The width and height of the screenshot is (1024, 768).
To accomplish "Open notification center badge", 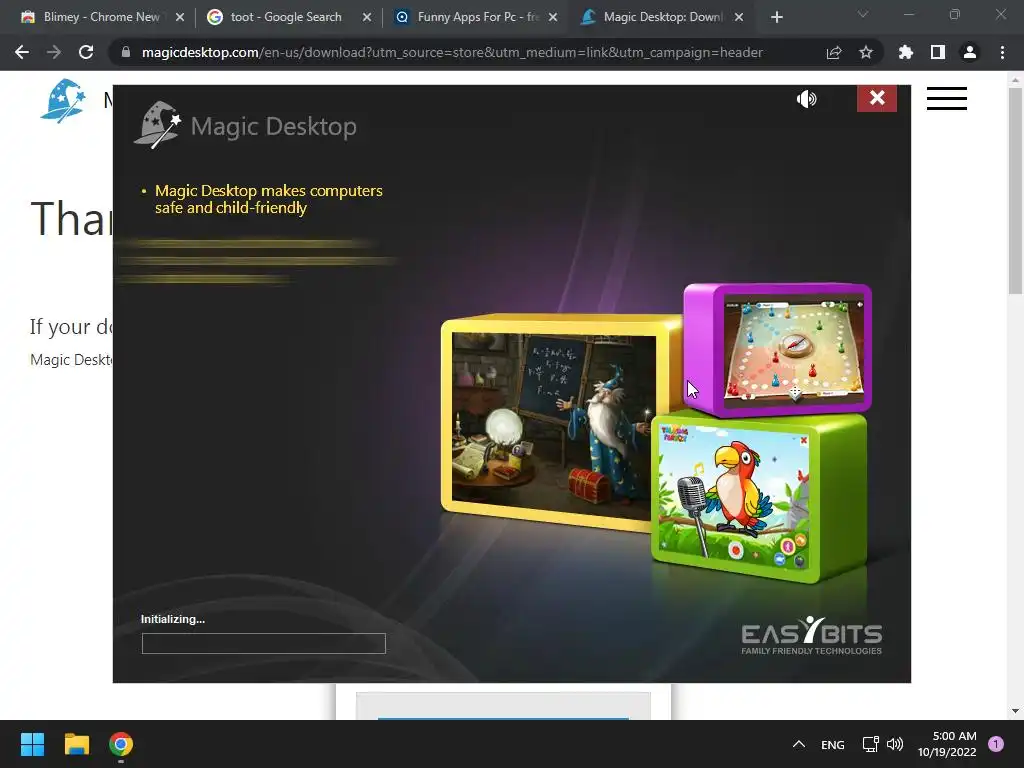I will (996, 744).
